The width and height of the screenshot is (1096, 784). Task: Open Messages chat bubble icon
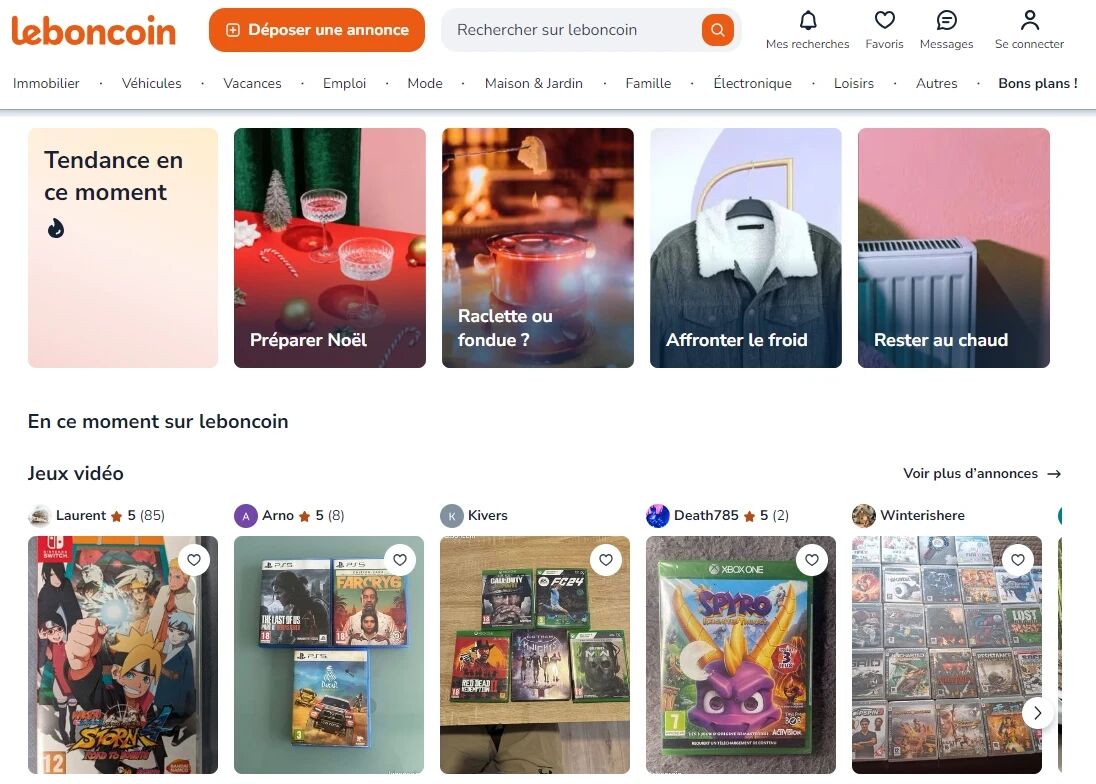pyautogui.click(x=946, y=20)
